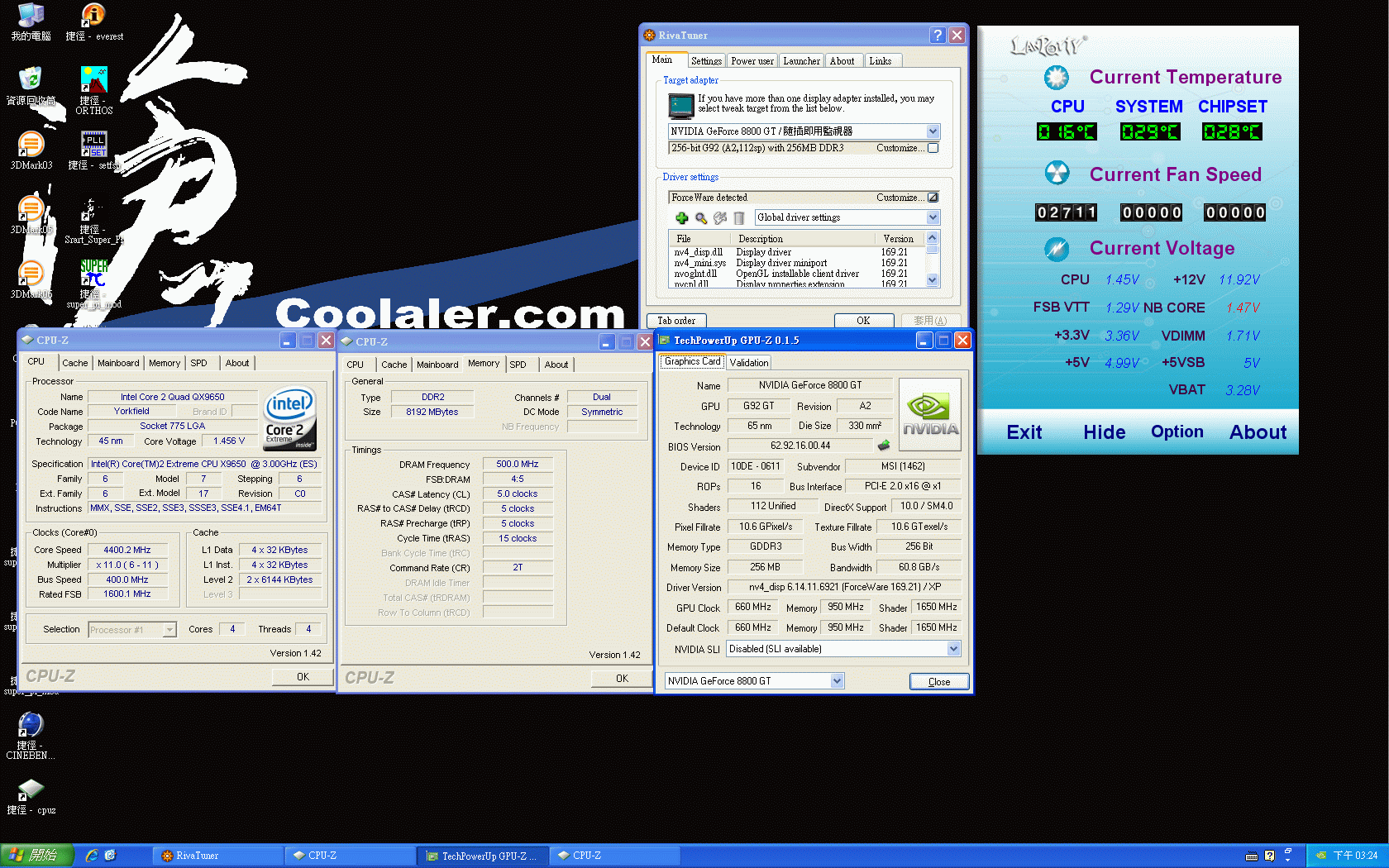
Task: Click the Tab order button in RivaTuner
Action: pos(676,321)
